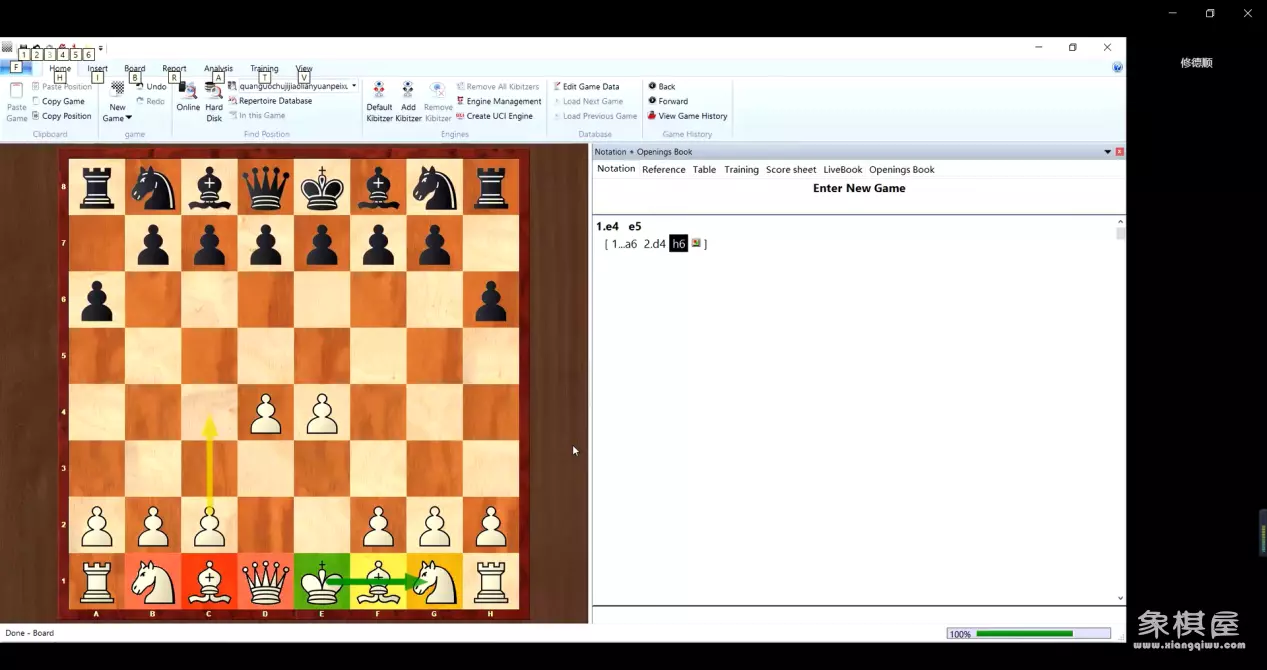Select the black rook on a8
Image resolution: width=1267 pixels, height=670 pixels.
click(97, 187)
